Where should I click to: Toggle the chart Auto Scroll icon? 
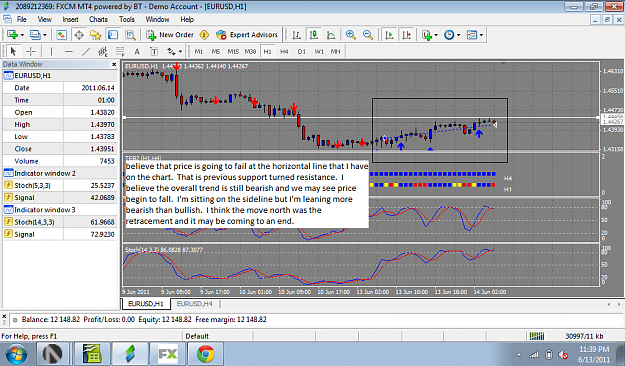tap(389, 35)
